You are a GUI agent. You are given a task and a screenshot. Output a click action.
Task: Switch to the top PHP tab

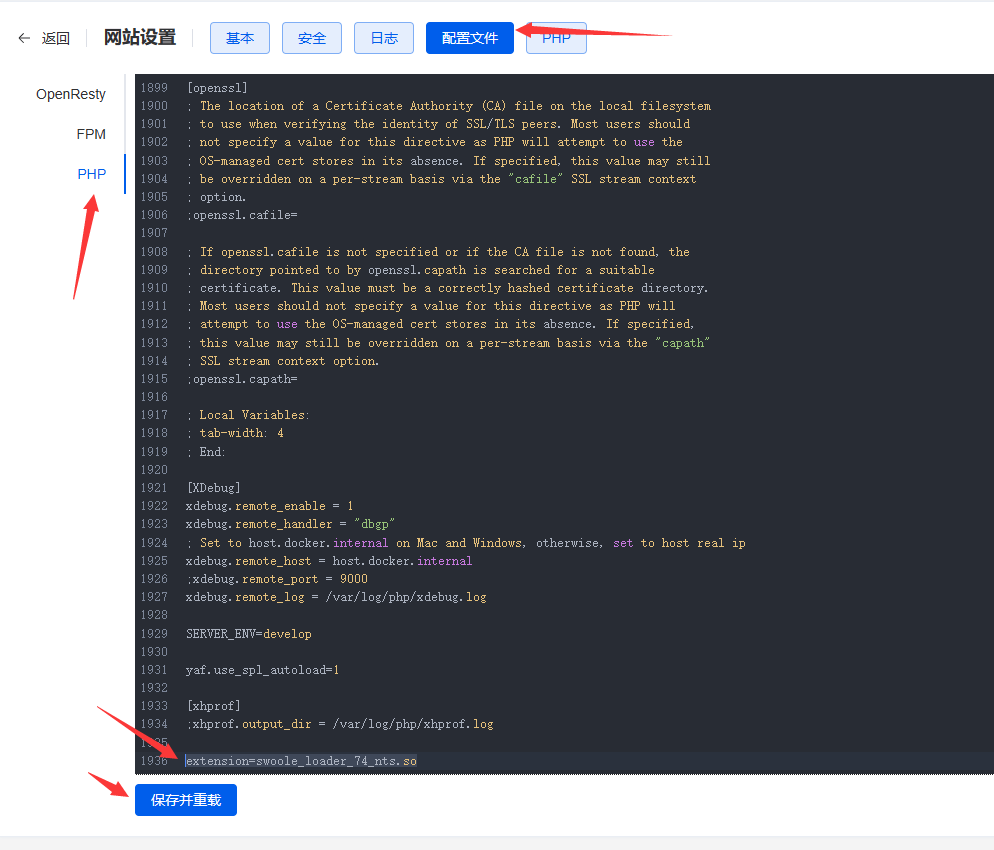pyautogui.click(x=556, y=38)
